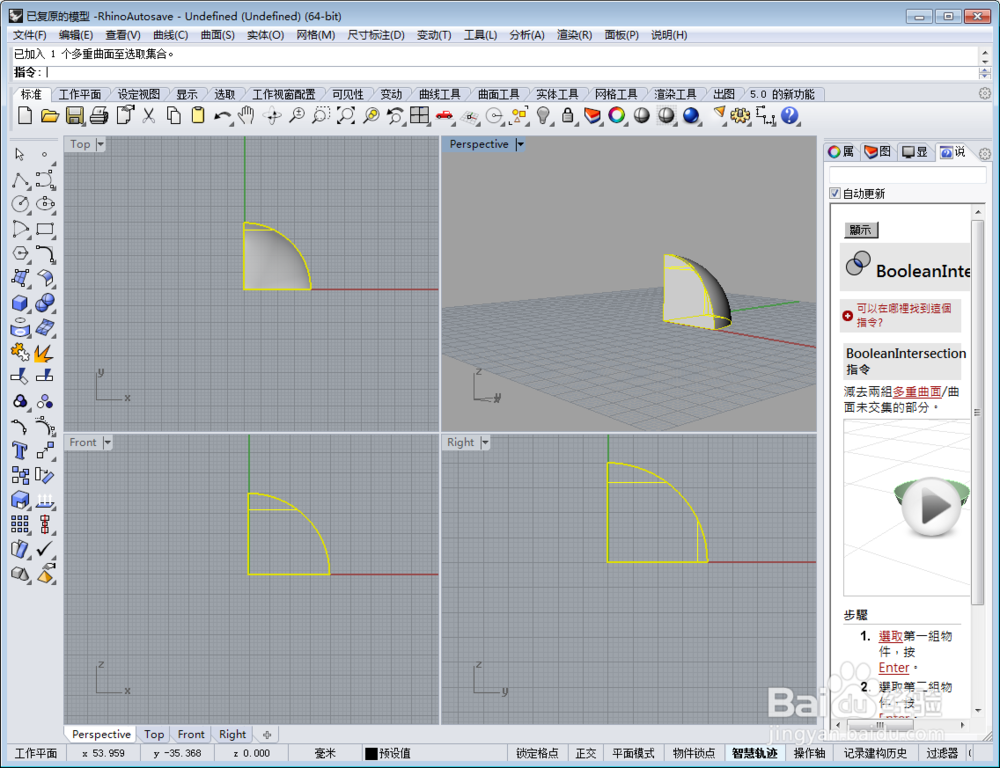Select the polyline tool in sidebar
The image size is (1000, 768).
(x=20, y=180)
